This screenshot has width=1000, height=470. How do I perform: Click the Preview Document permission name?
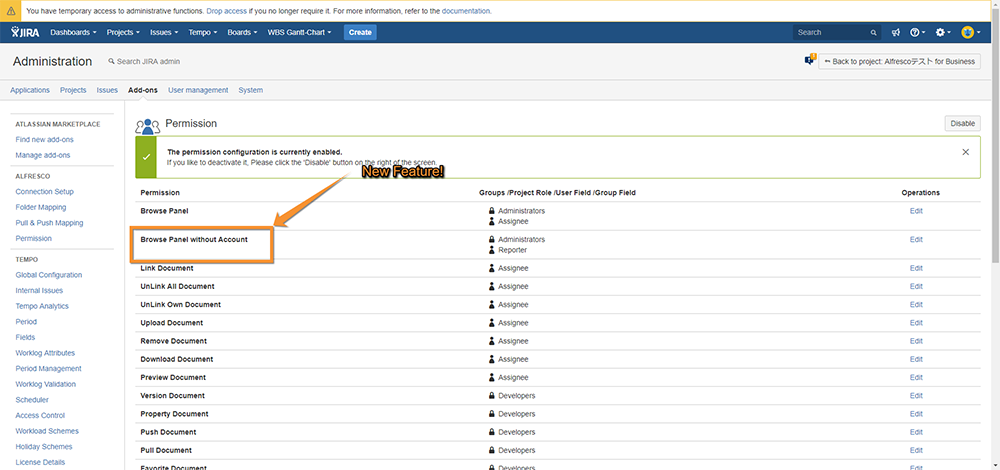coord(173,378)
